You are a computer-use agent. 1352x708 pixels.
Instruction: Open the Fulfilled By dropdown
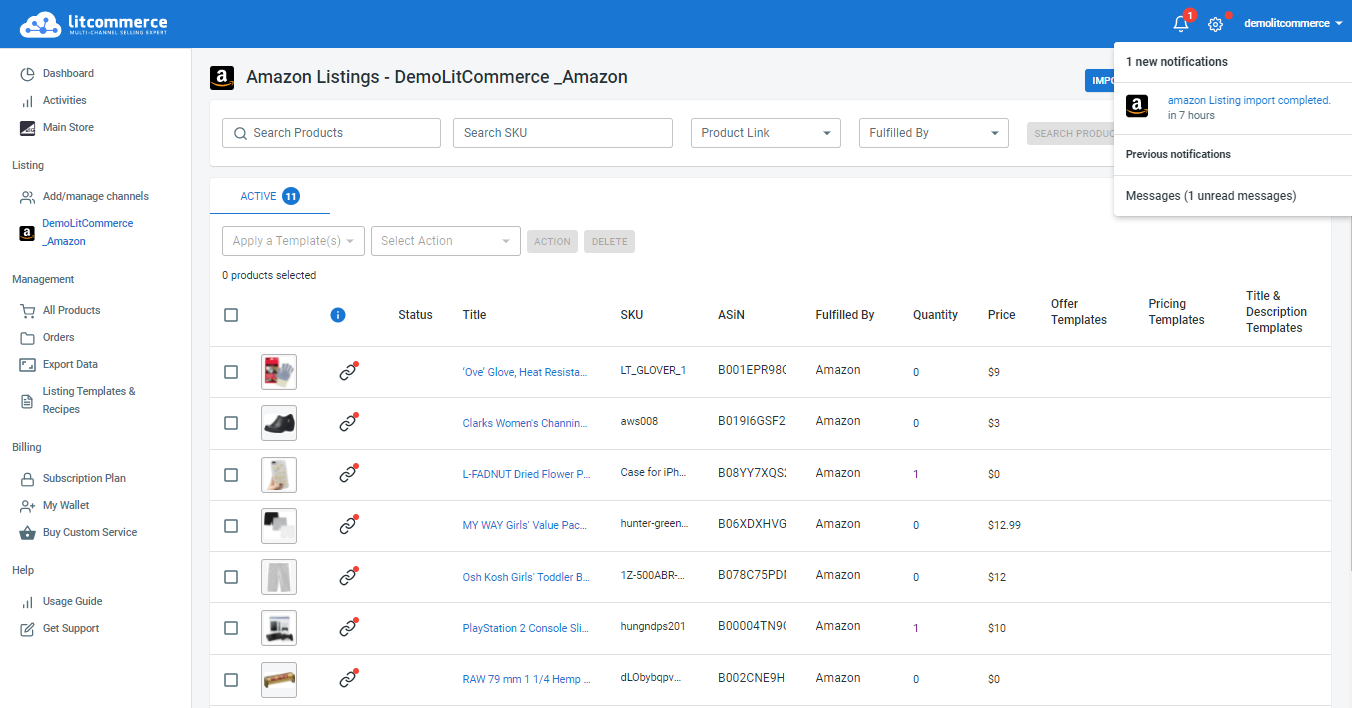[x=934, y=133]
